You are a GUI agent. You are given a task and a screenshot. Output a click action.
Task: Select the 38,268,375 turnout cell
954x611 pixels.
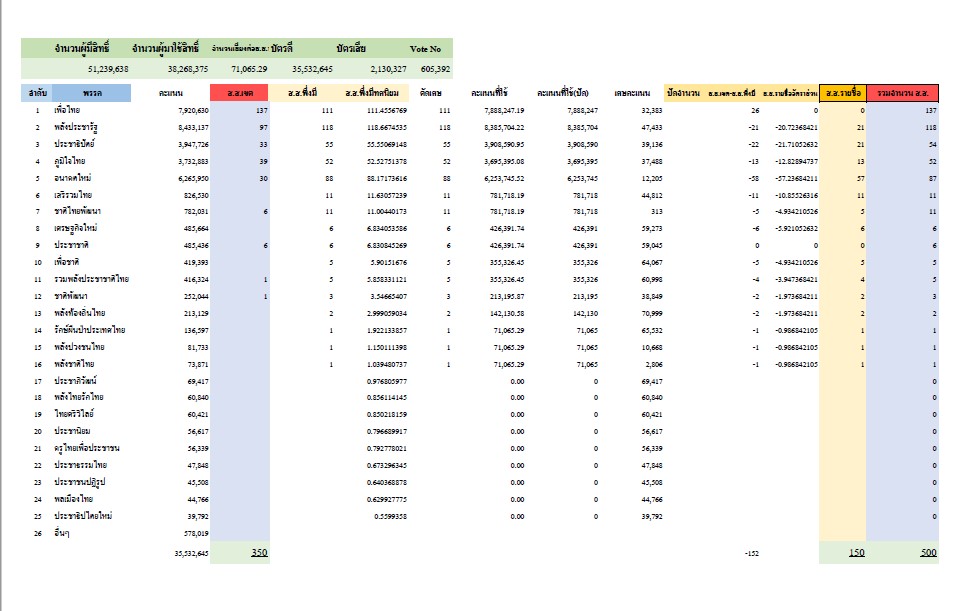(x=187, y=69)
